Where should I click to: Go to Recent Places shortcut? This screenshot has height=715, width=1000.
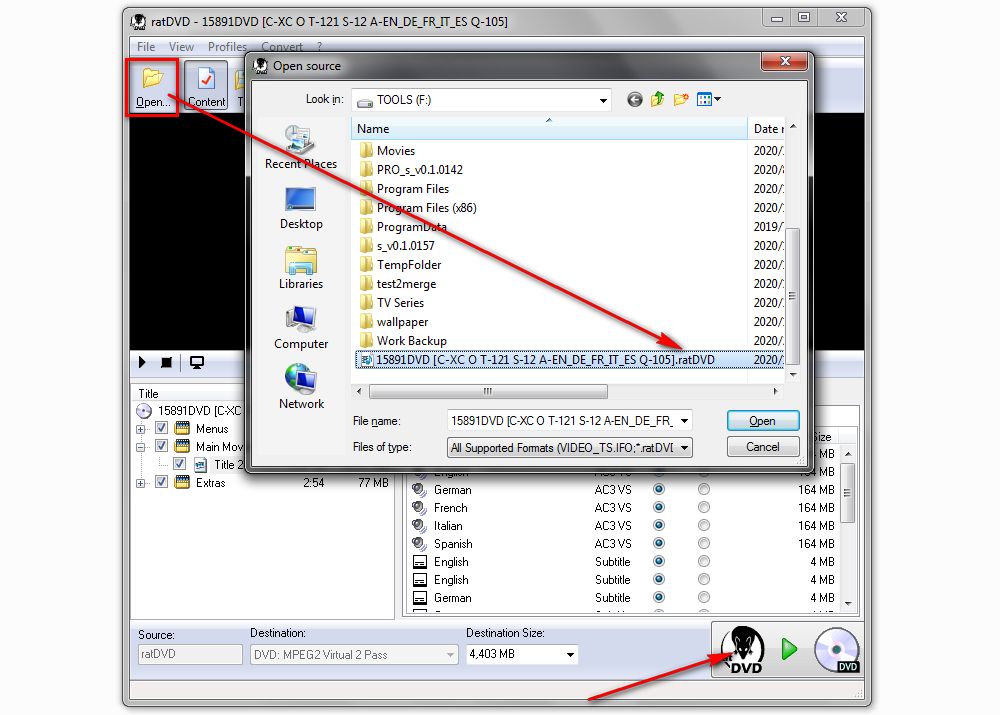pos(300,147)
